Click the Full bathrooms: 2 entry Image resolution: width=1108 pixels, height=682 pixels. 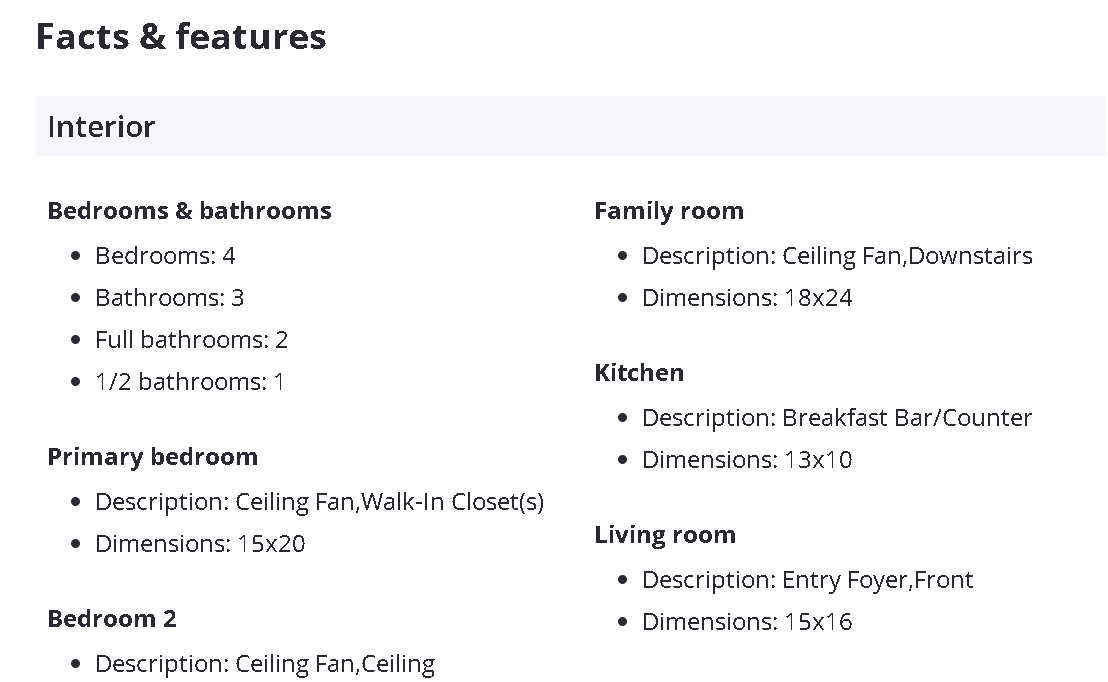pyautogui.click(x=191, y=340)
